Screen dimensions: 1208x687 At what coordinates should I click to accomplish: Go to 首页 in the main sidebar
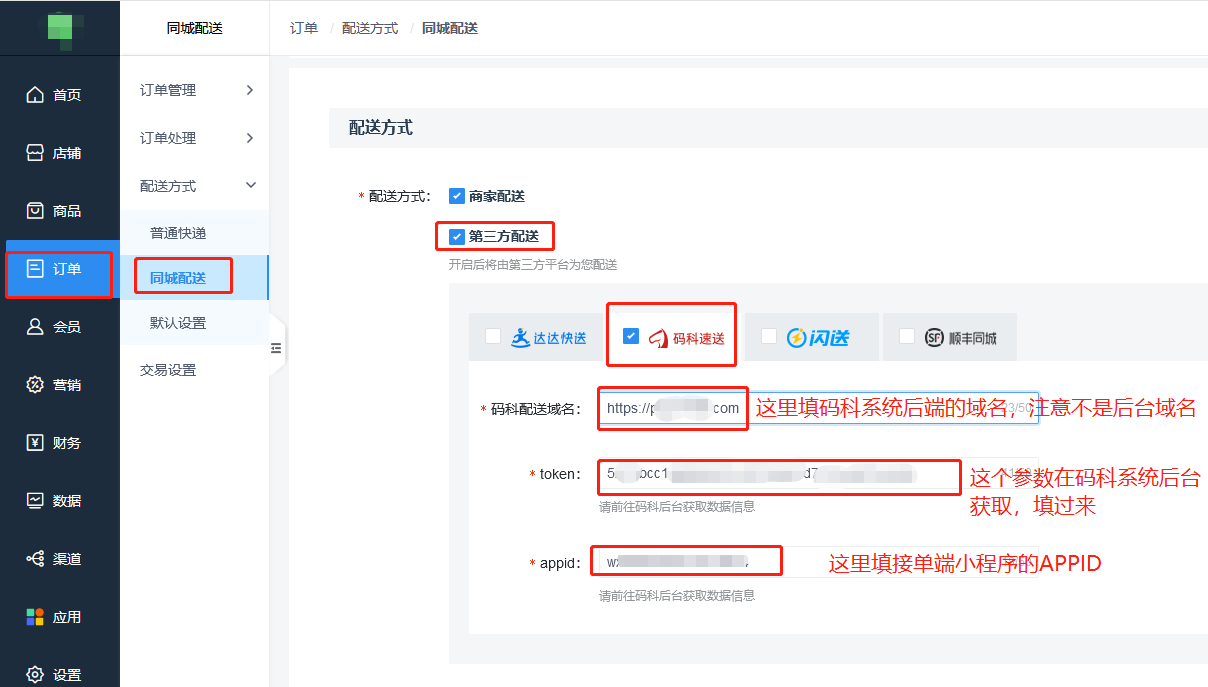[x=60, y=95]
